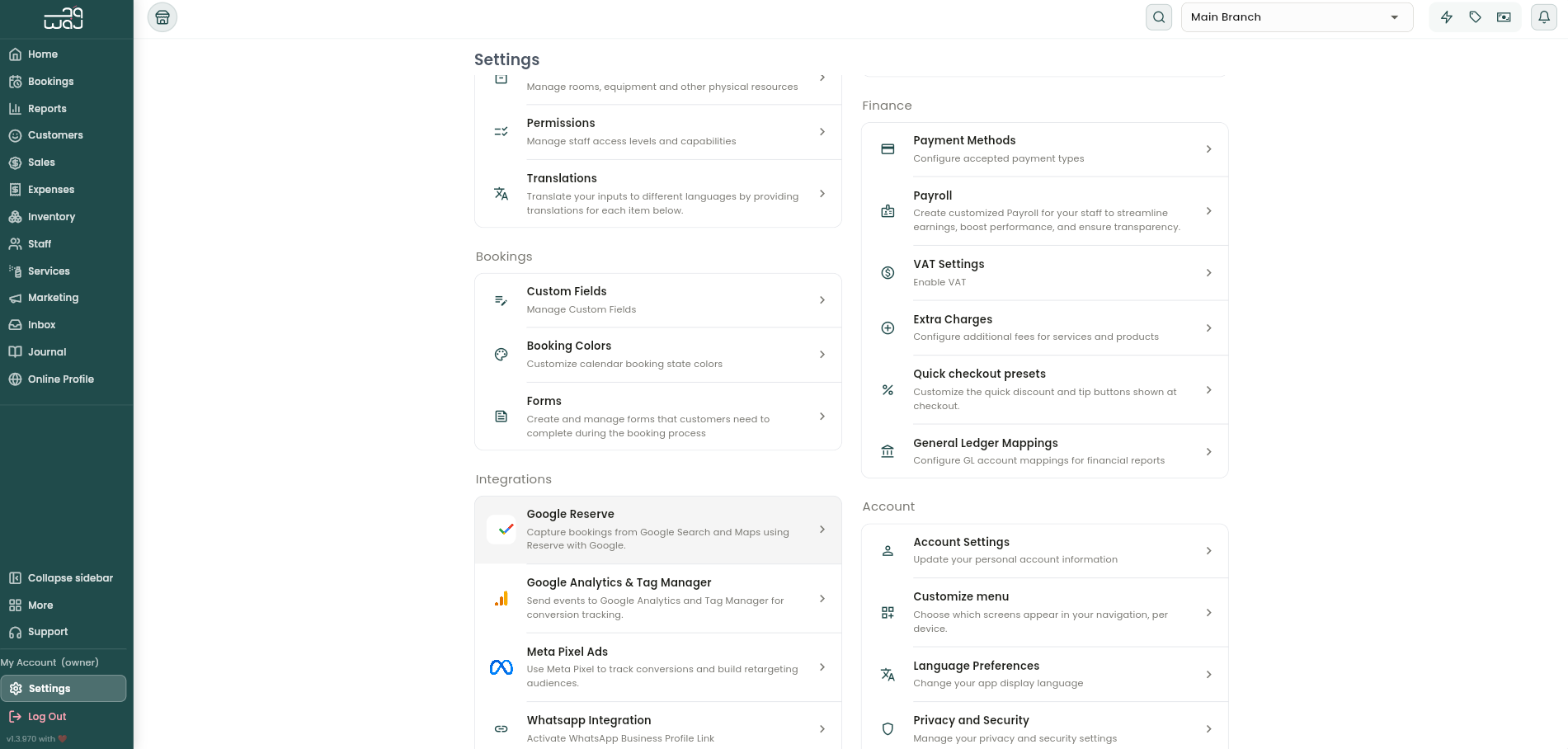Click the General Ledger bank icon
Screen dimensions: 1568x749
[x=888, y=452]
